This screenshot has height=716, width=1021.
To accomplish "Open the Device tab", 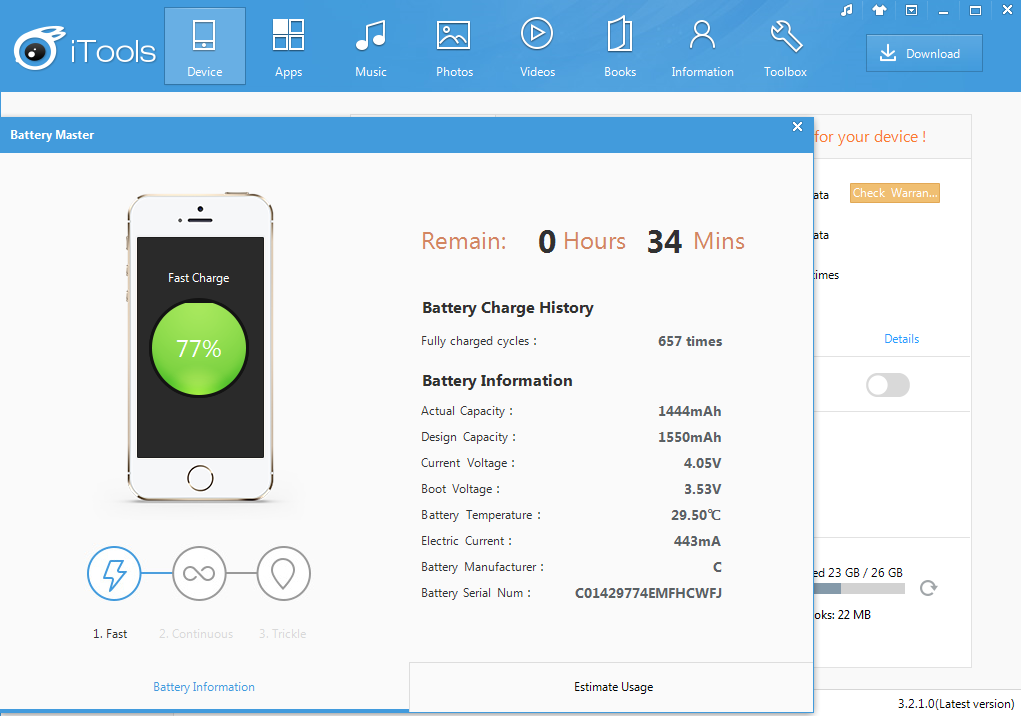I will tap(204, 46).
